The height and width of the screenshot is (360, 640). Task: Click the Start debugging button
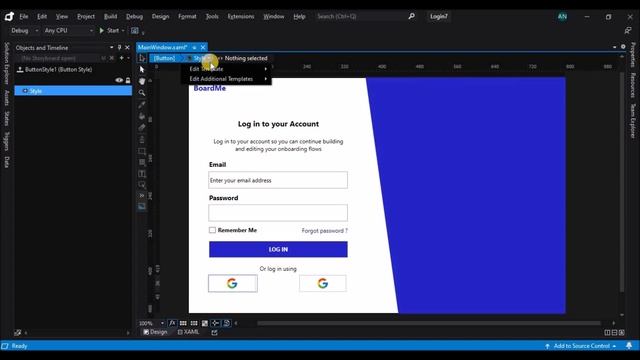pos(109,31)
